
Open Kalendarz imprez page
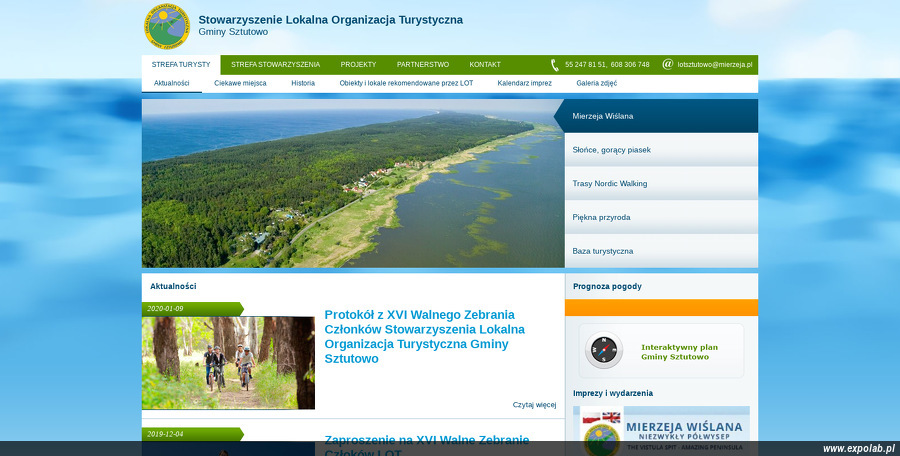click(525, 83)
